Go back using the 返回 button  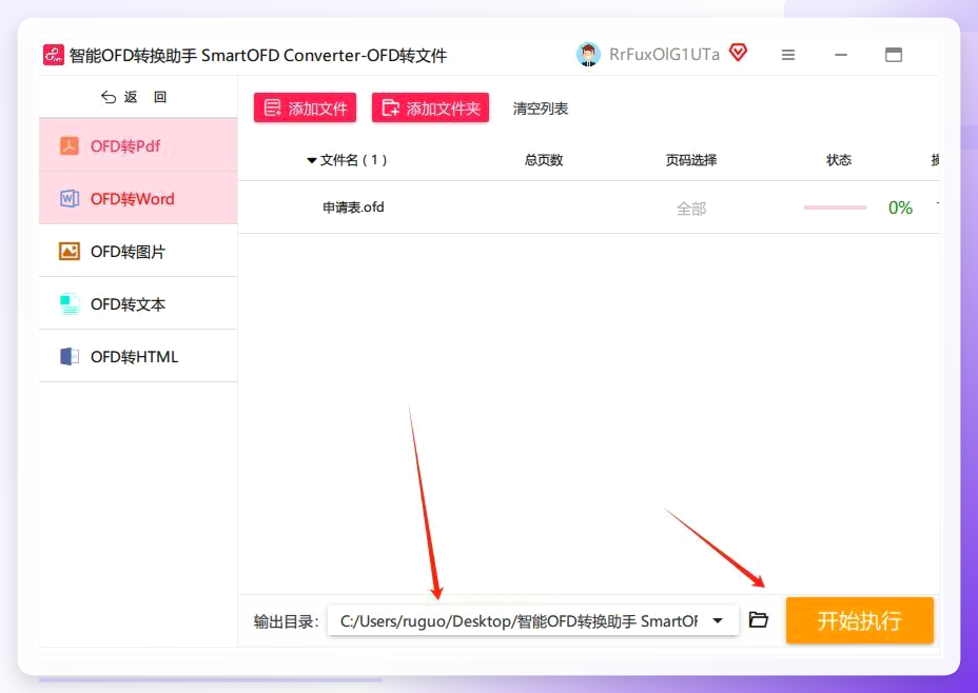click(x=134, y=97)
